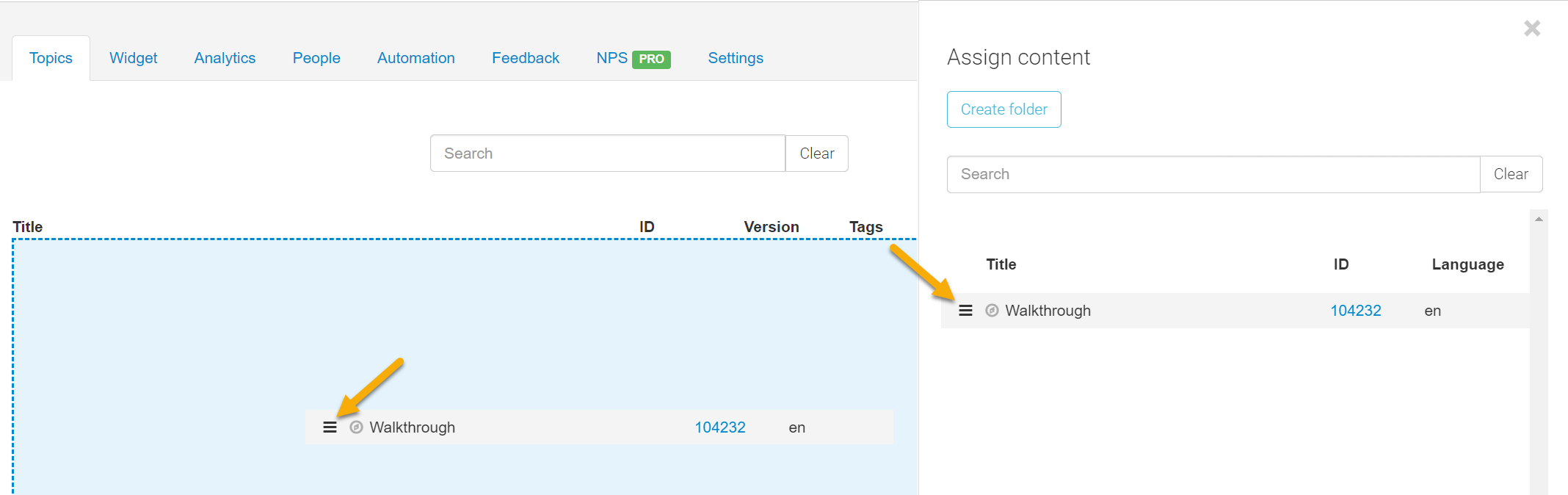This screenshot has width=1568, height=495.
Task: Go to the Analytics tab
Action: coord(225,58)
